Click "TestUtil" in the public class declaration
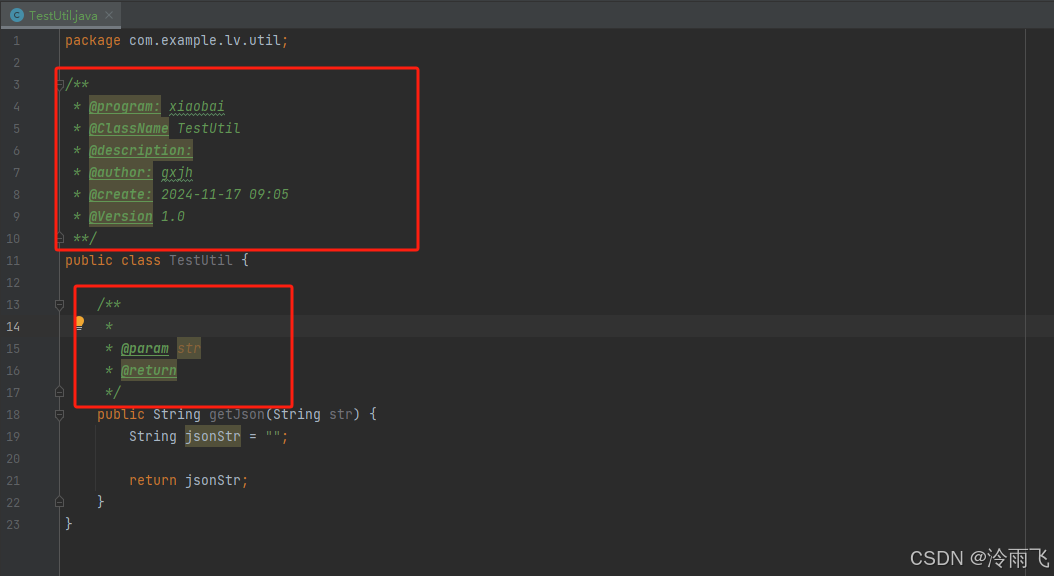This screenshot has width=1054, height=576. click(x=200, y=260)
